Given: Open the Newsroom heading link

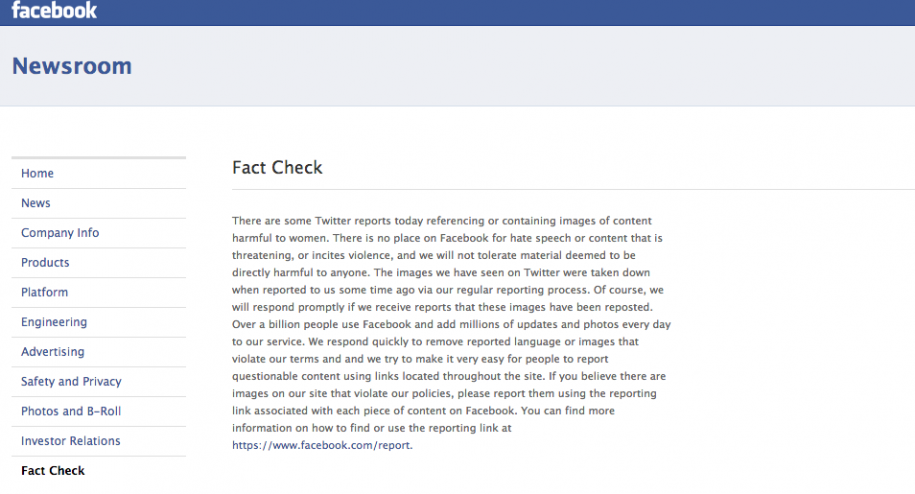Looking at the screenshot, I should (x=72, y=66).
